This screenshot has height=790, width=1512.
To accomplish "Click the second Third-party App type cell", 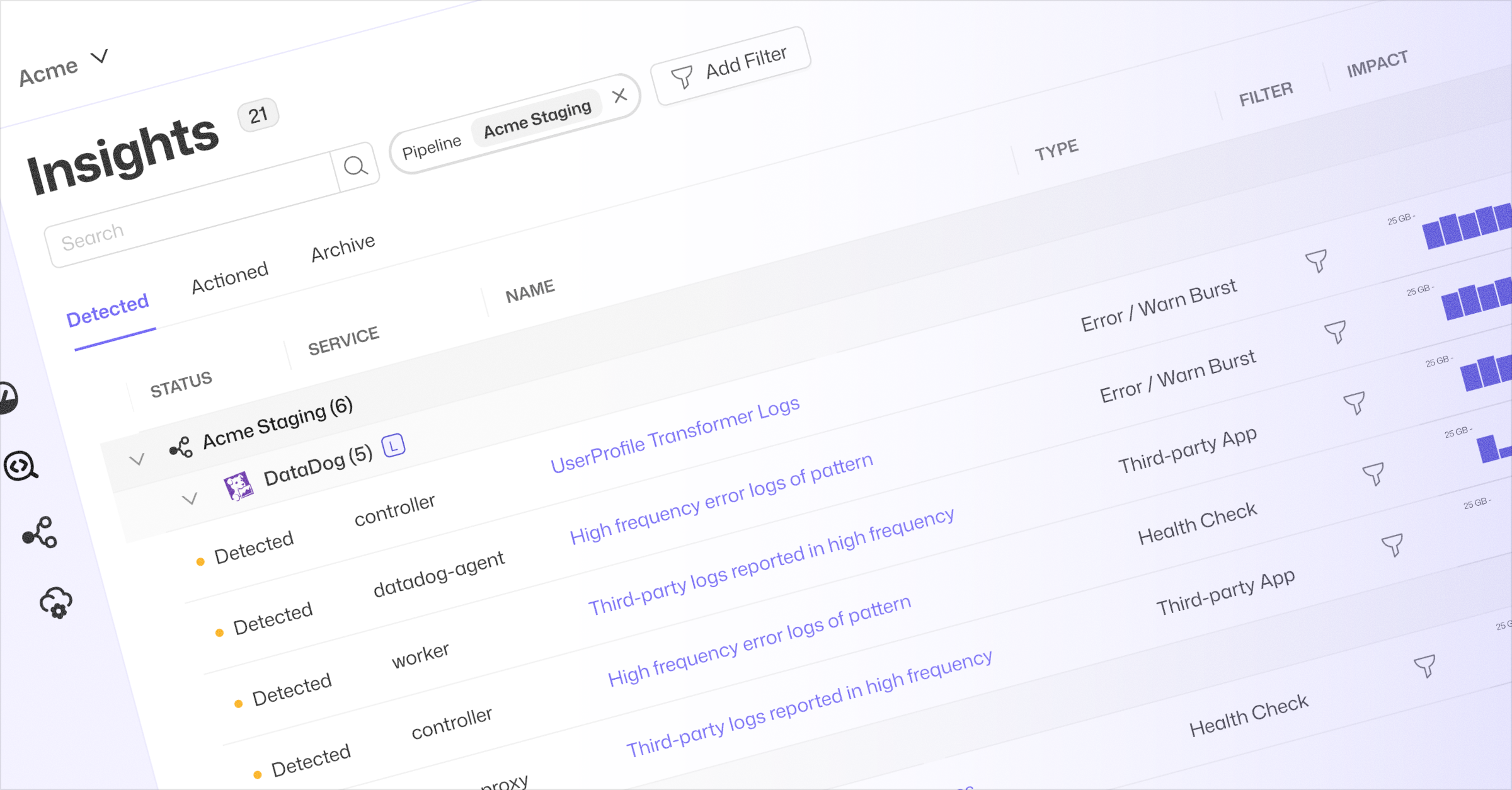I will tap(1225, 593).
